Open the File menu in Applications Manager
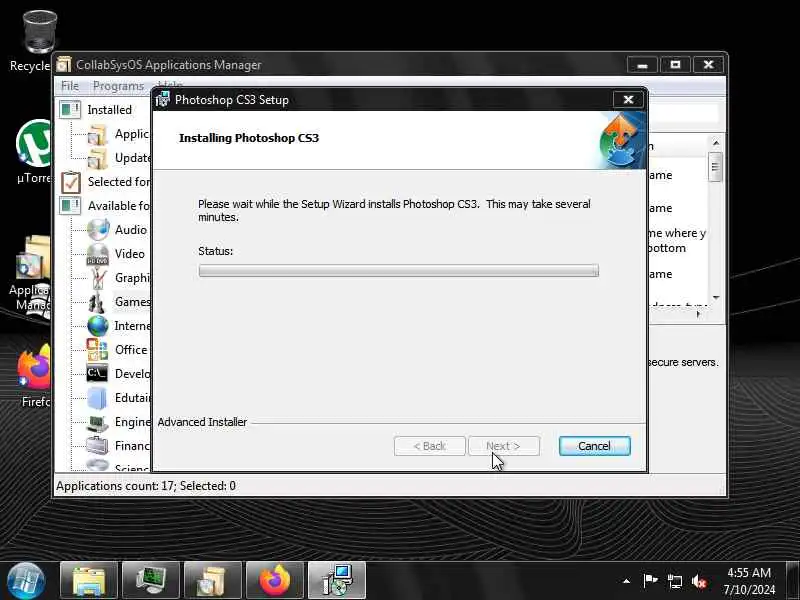The width and height of the screenshot is (800, 600). [70, 86]
